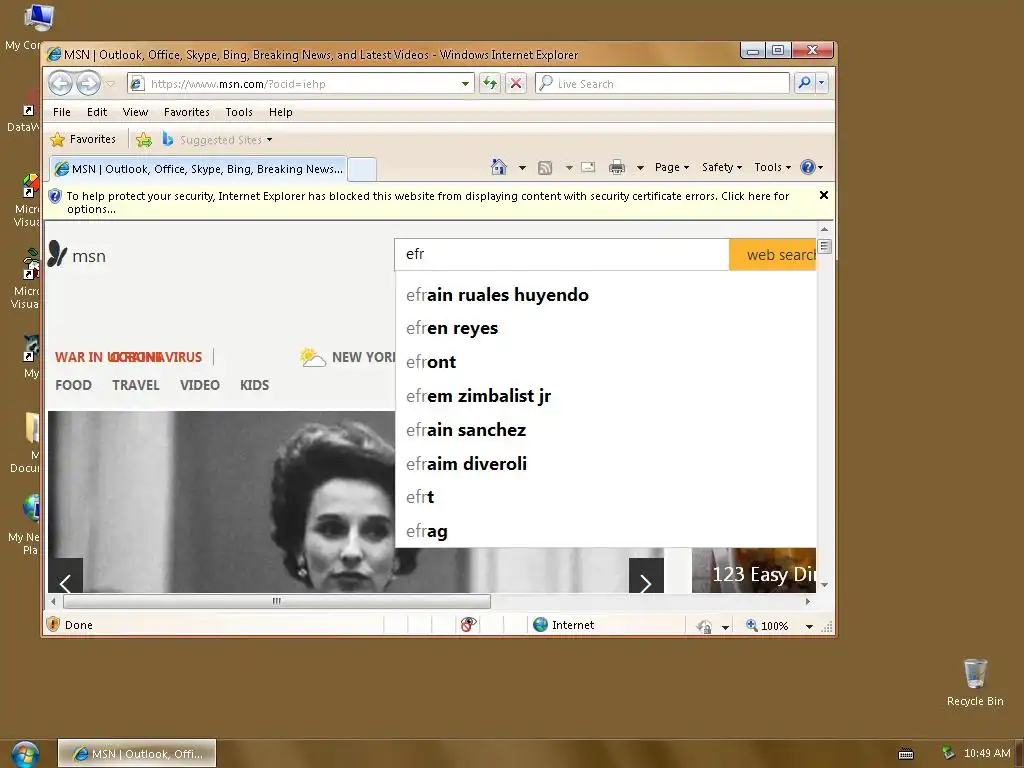Screen dimensions: 1024x768
Task: Open the zoom level dropdown arrow
Action: point(809,626)
